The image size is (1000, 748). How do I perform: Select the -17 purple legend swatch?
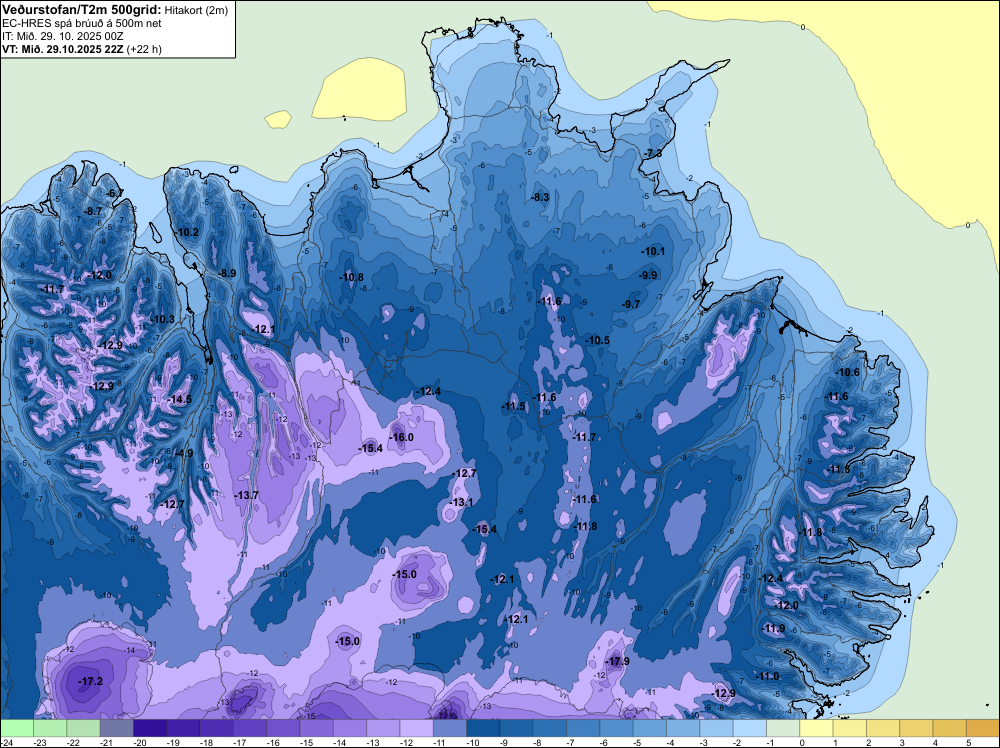[249, 728]
